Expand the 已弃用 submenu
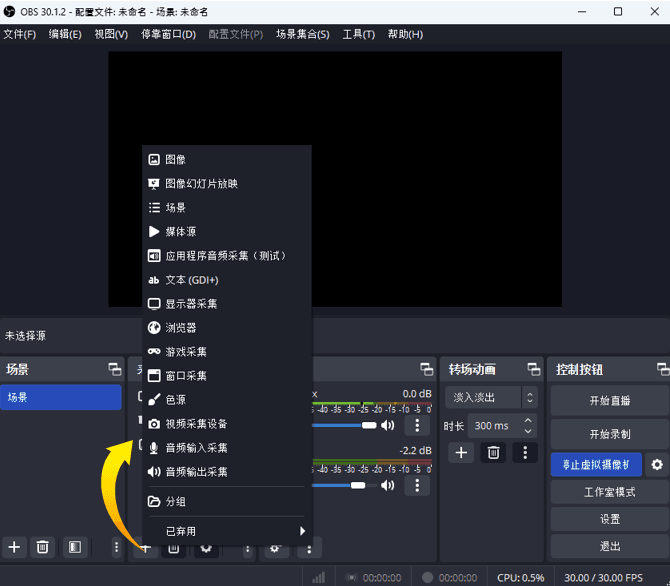This screenshot has height=586, width=670. coord(227,531)
